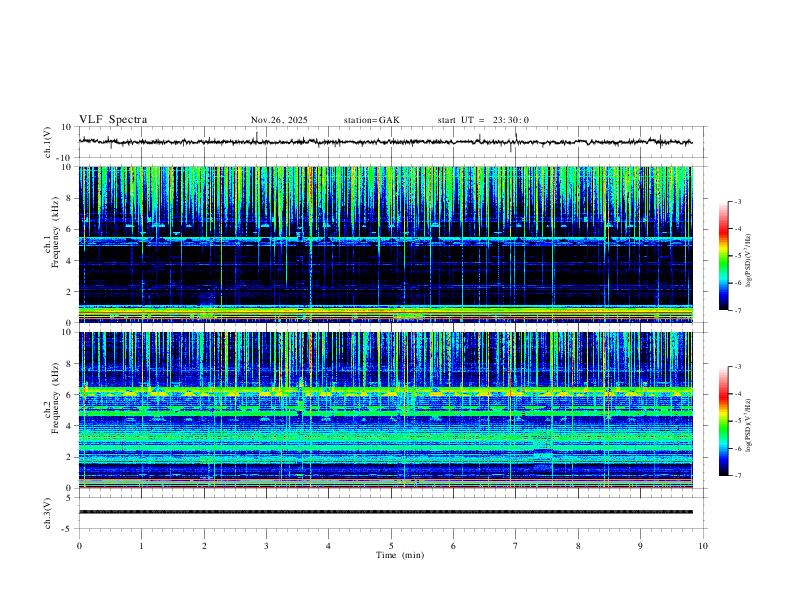
Task: Click the 5 tick of the ch.3(V) axis
Action: click(x=70, y=497)
